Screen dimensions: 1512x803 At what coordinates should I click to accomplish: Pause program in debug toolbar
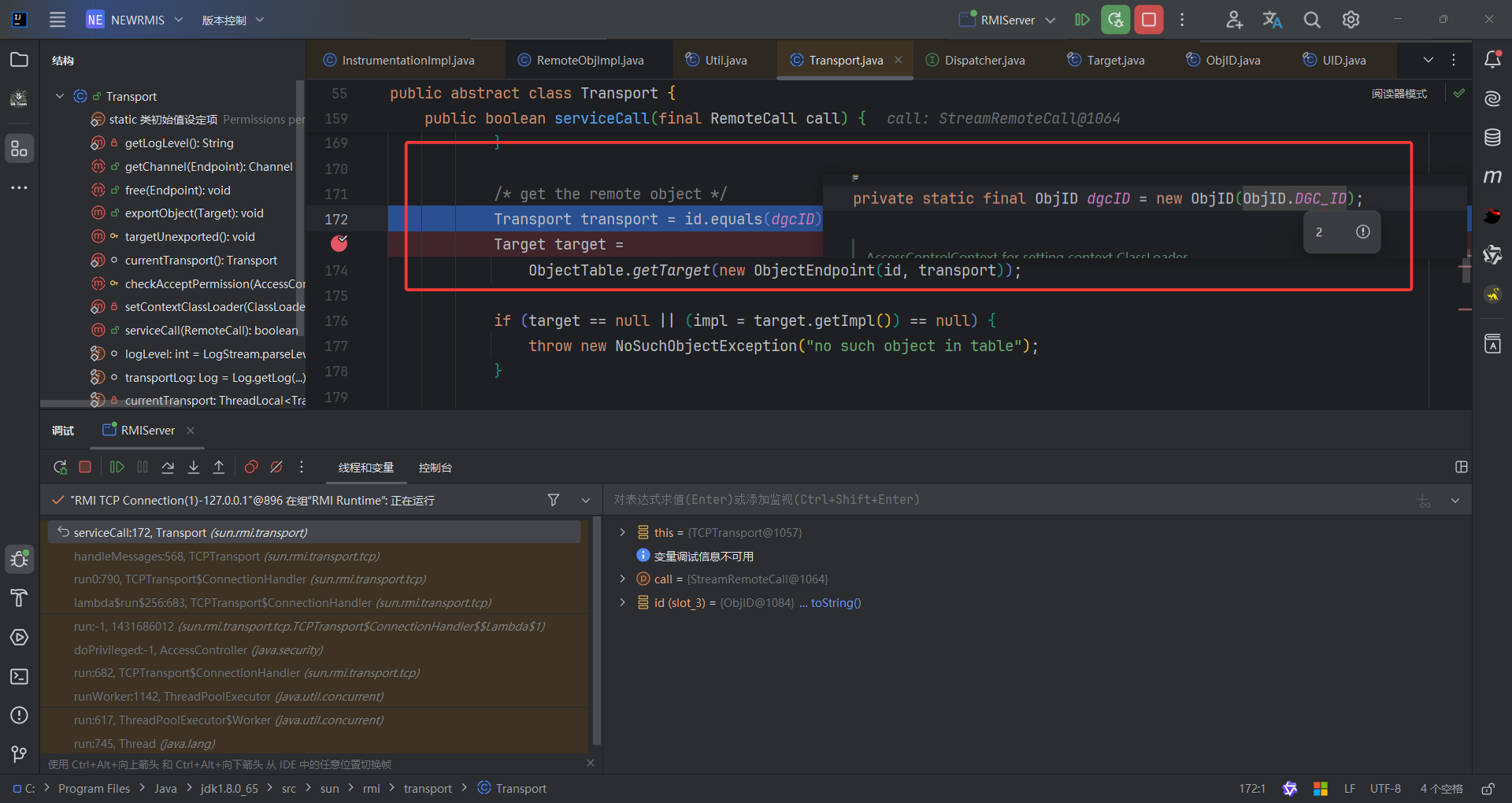pyautogui.click(x=143, y=467)
